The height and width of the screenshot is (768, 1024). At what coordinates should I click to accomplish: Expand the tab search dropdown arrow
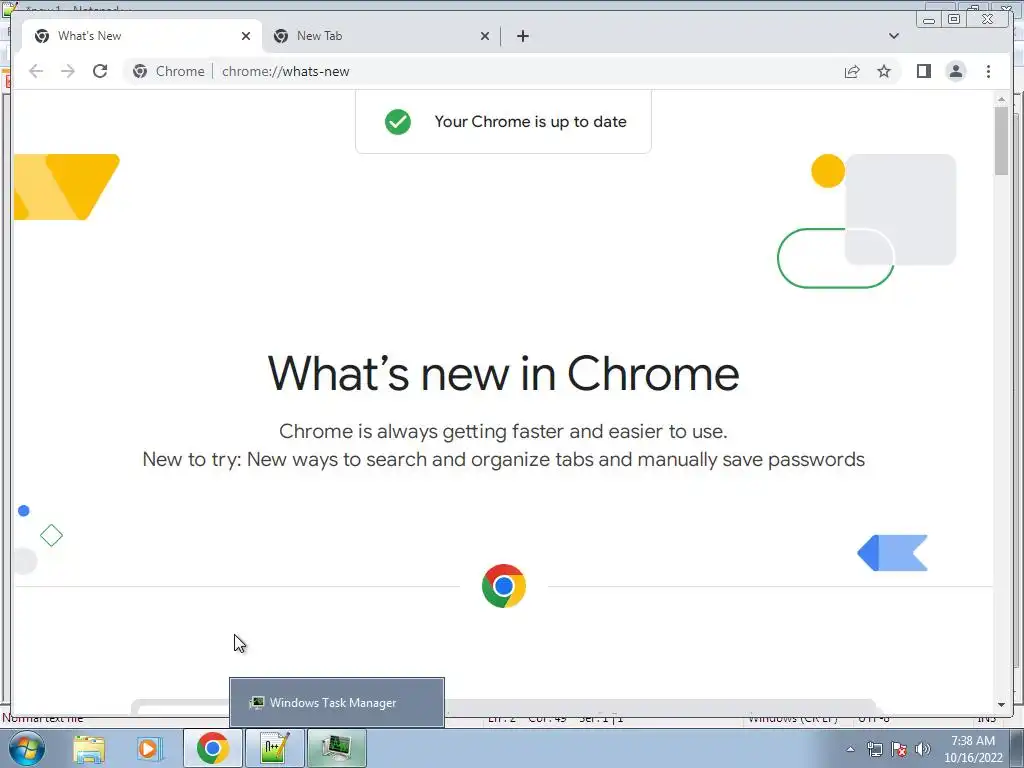(894, 36)
